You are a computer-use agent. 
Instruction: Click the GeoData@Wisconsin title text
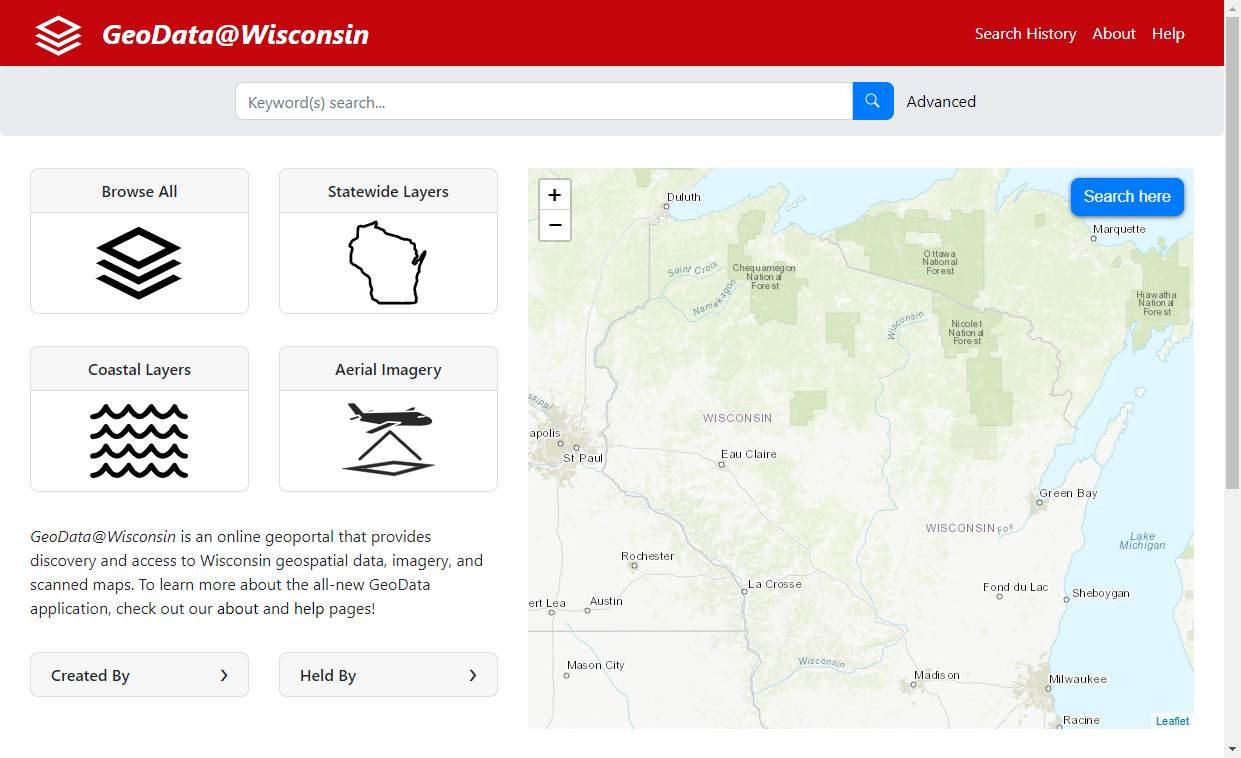[235, 34]
